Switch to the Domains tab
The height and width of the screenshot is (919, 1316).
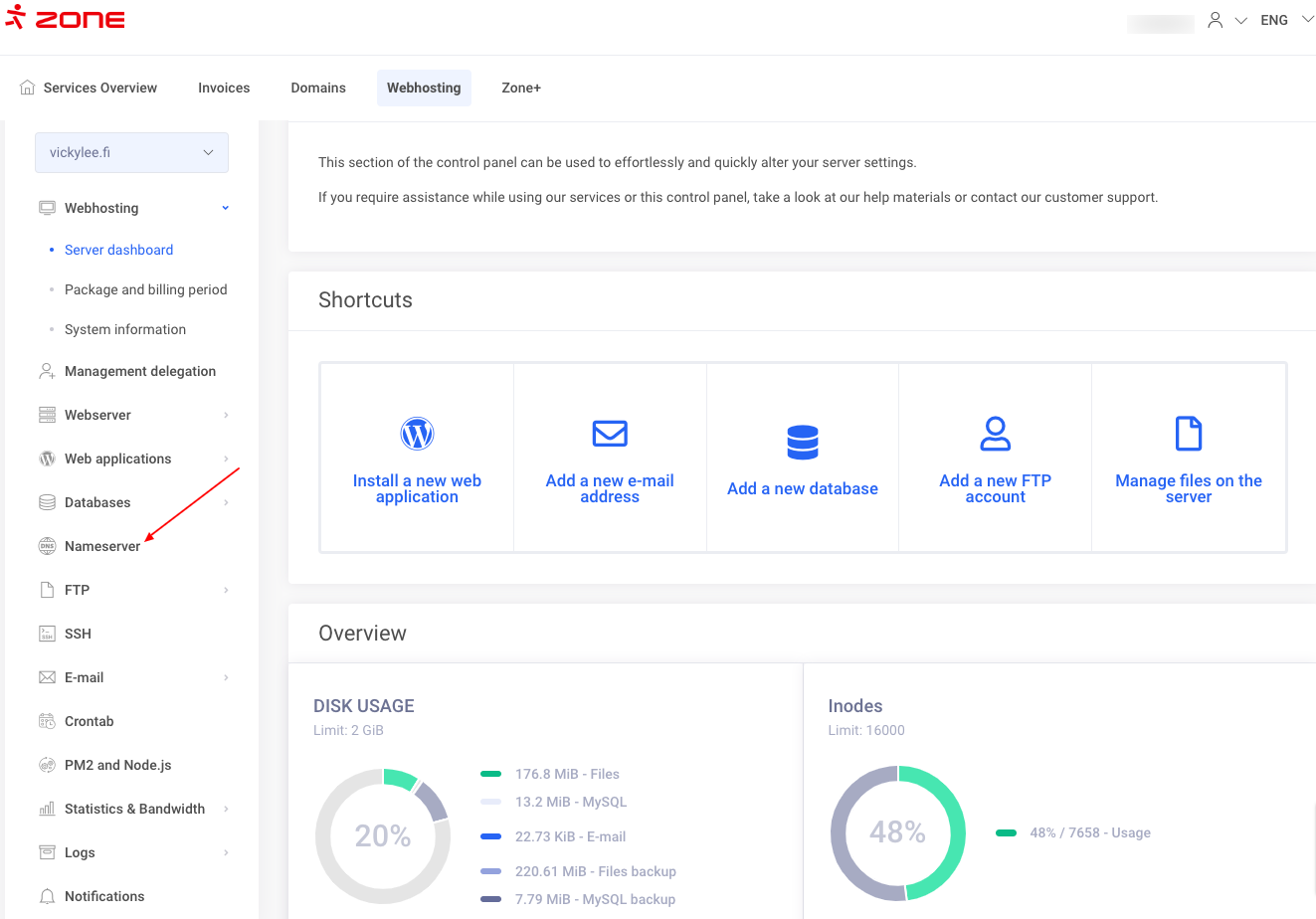pos(318,88)
